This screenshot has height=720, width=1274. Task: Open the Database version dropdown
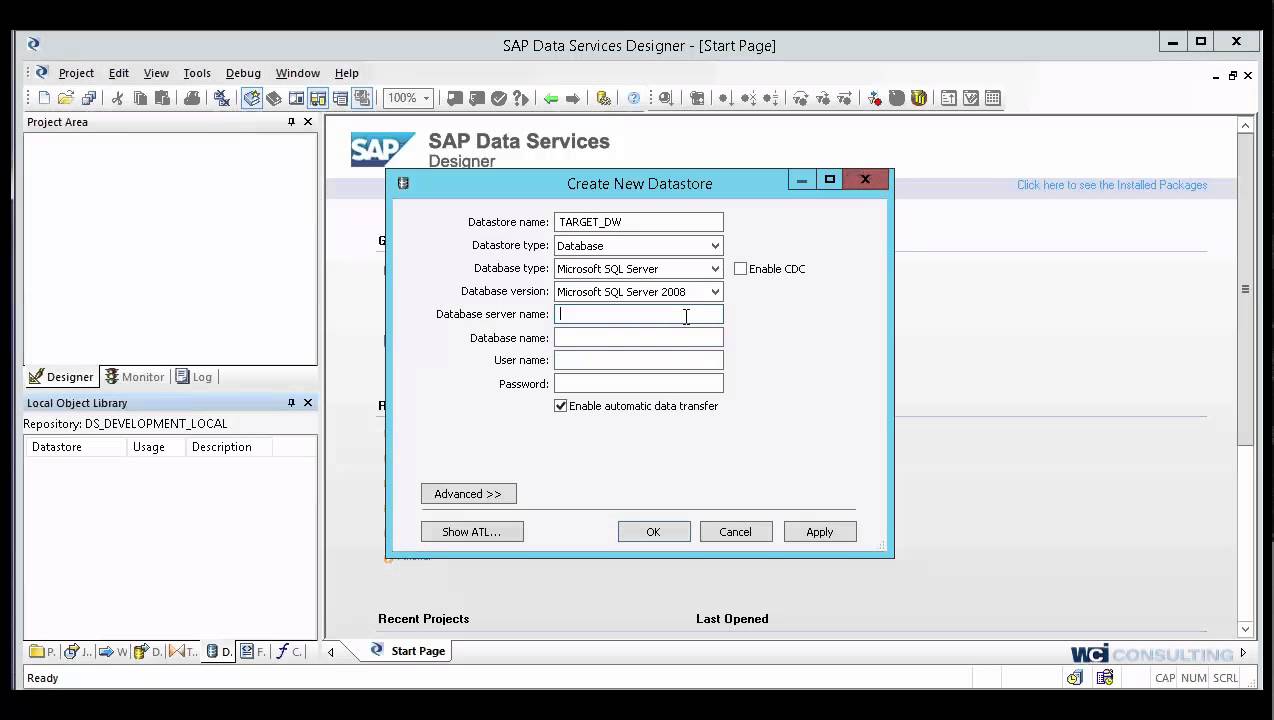pyautogui.click(x=715, y=292)
